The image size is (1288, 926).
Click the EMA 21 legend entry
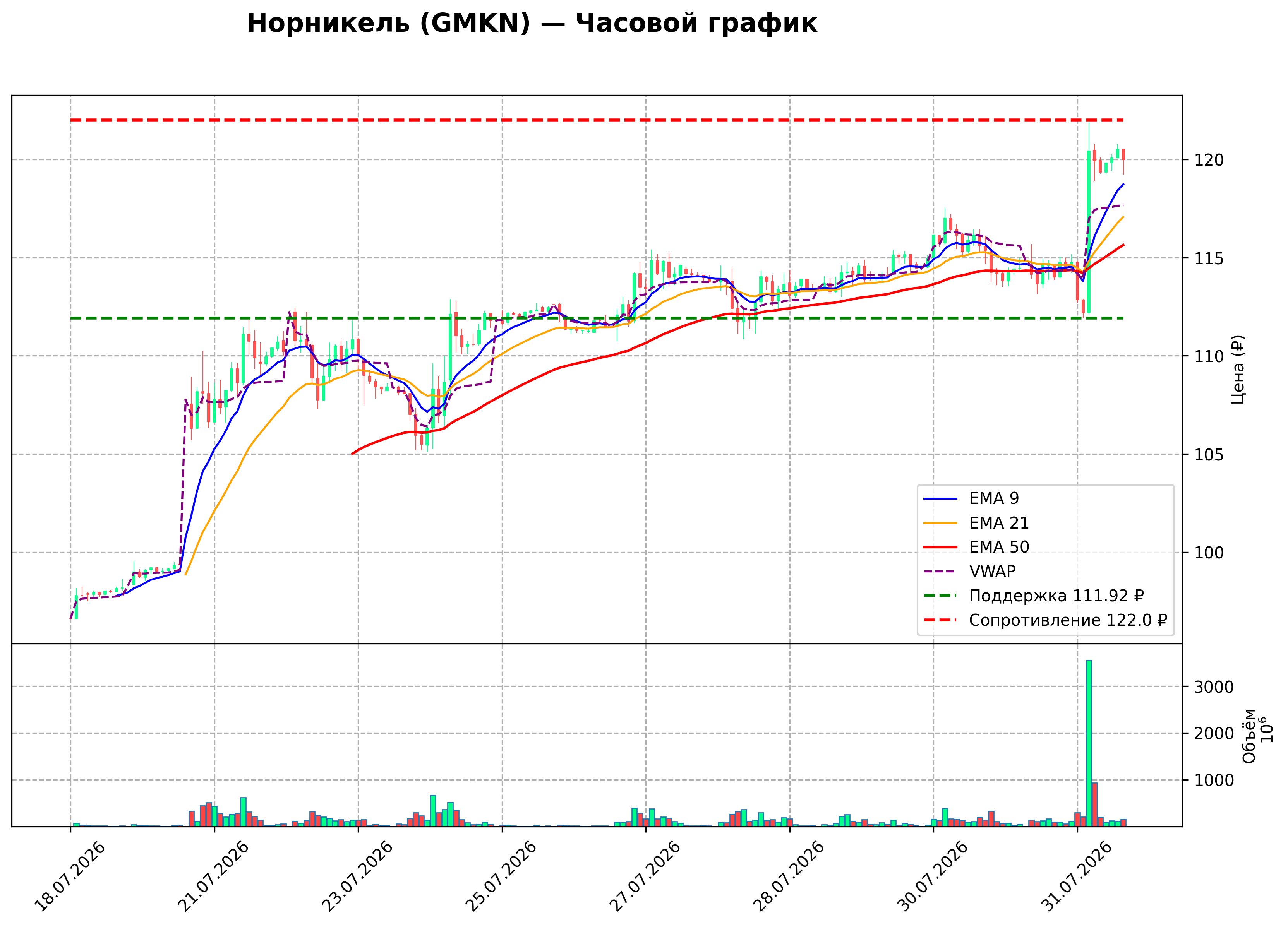coord(976,523)
